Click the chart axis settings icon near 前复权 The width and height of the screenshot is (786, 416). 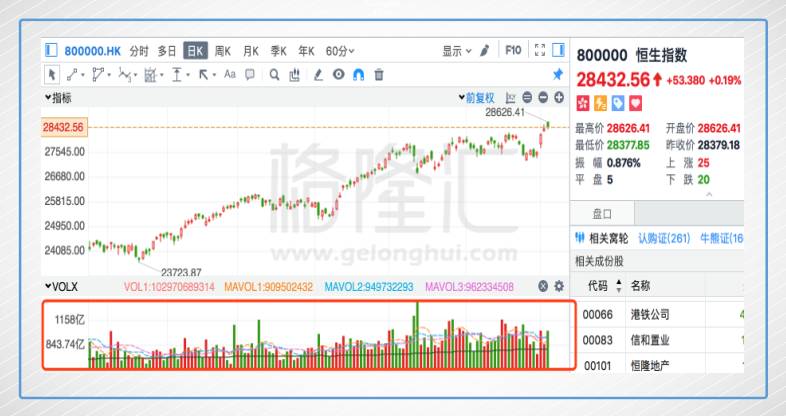[510, 98]
